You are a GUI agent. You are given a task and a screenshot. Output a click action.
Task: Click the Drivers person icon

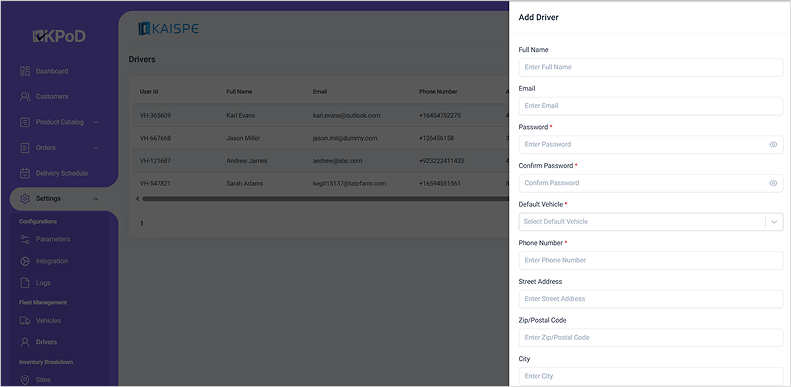pos(25,342)
